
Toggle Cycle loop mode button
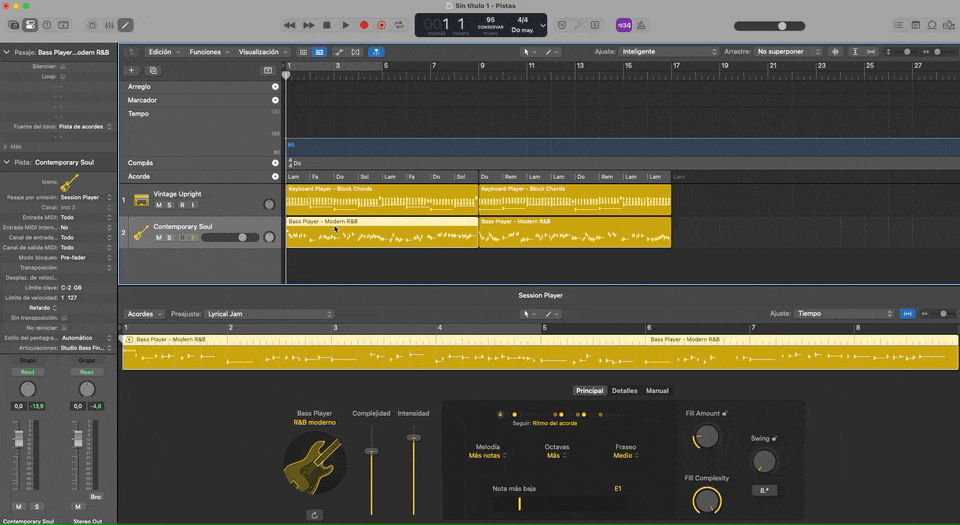click(x=399, y=25)
